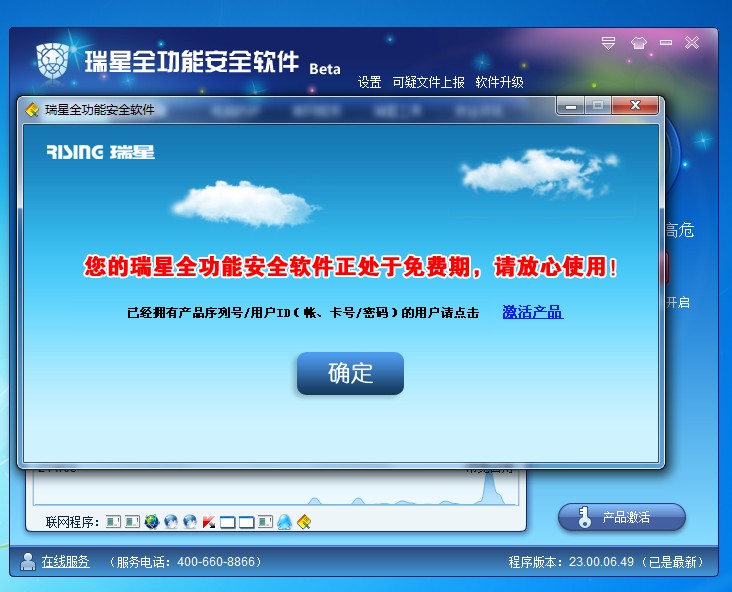Close the 瑞星全功能安全软件 dialog

tap(635, 106)
